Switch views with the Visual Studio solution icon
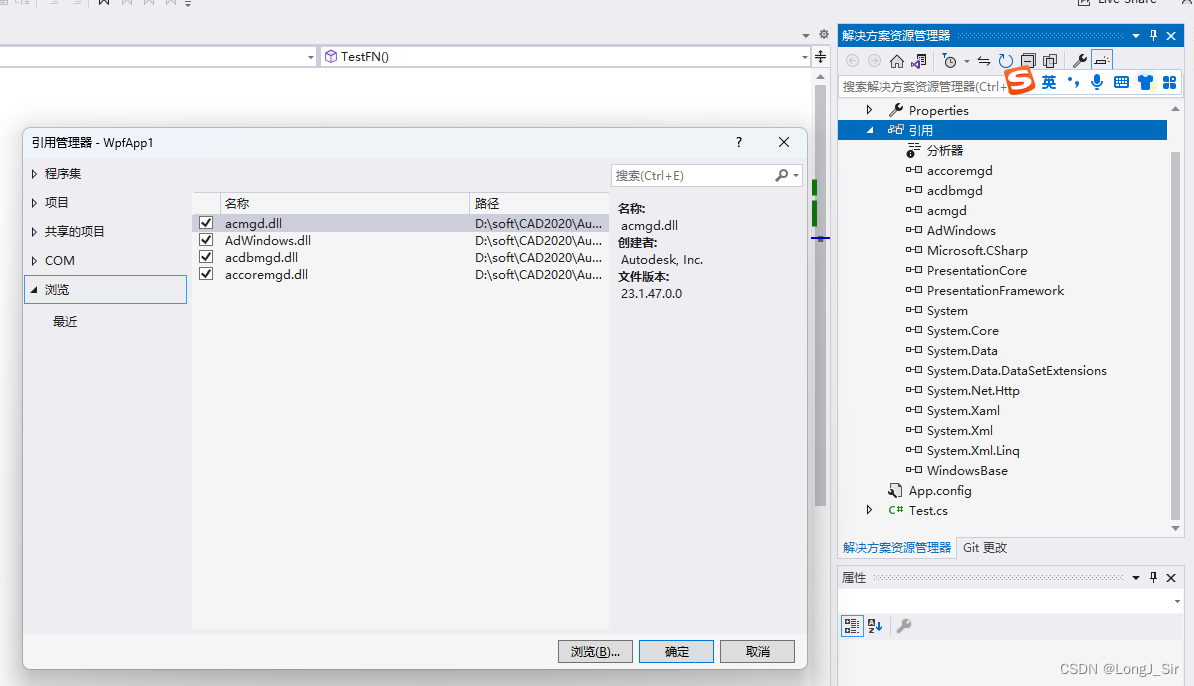1194x686 pixels. point(919,61)
